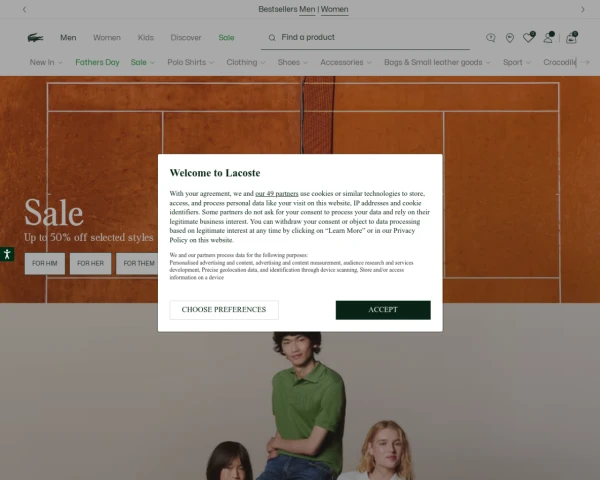Expand the New In dropdown

[46, 62]
